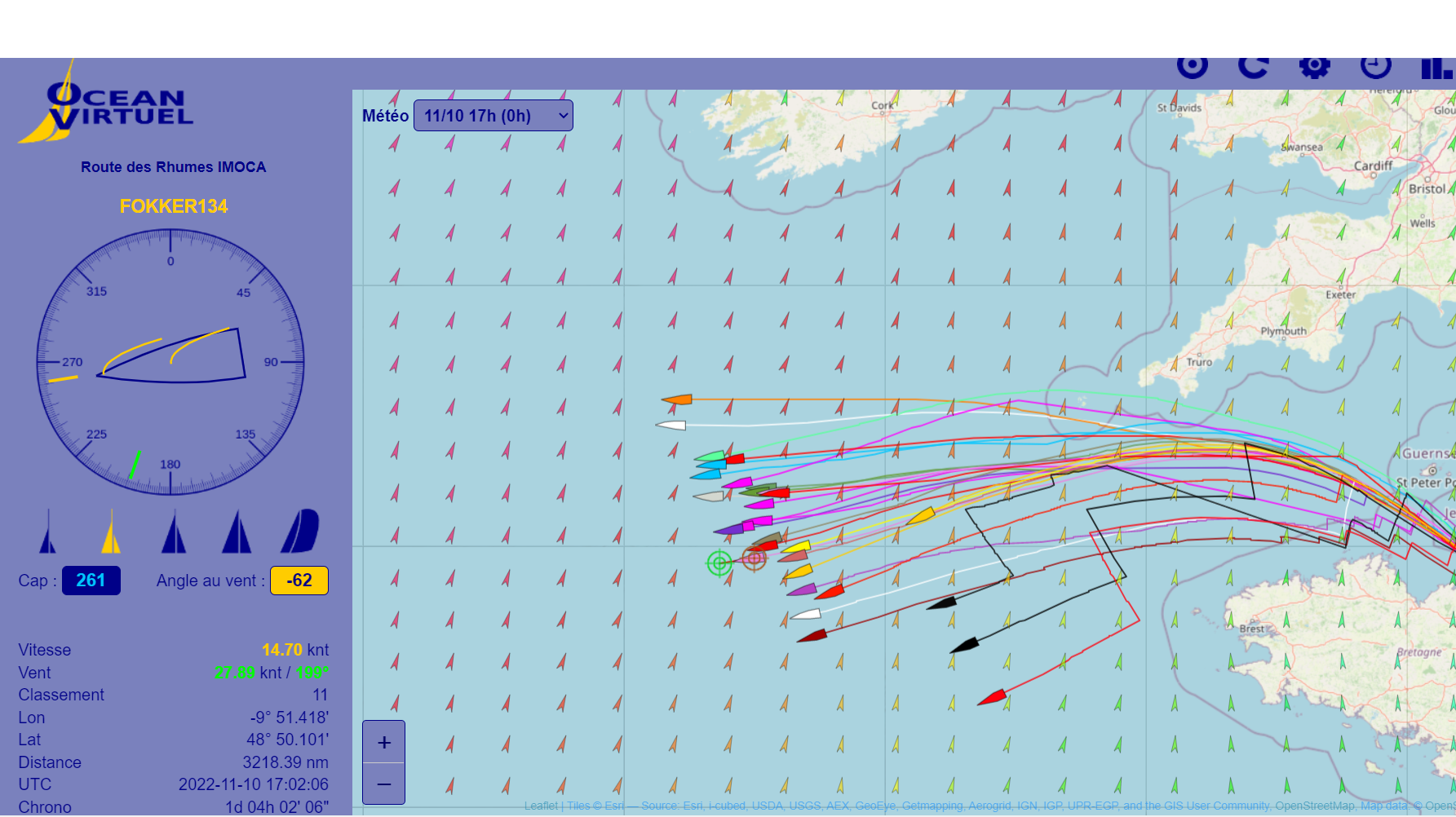Click the orange leading boat on the map
This screenshot has width=1456, height=817.
click(678, 400)
